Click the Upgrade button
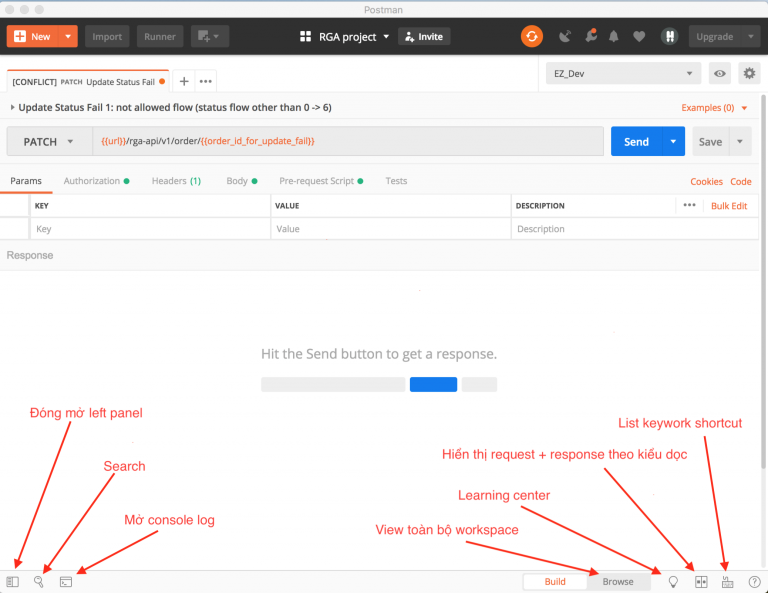The height and width of the screenshot is (593, 768). [715, 36]
